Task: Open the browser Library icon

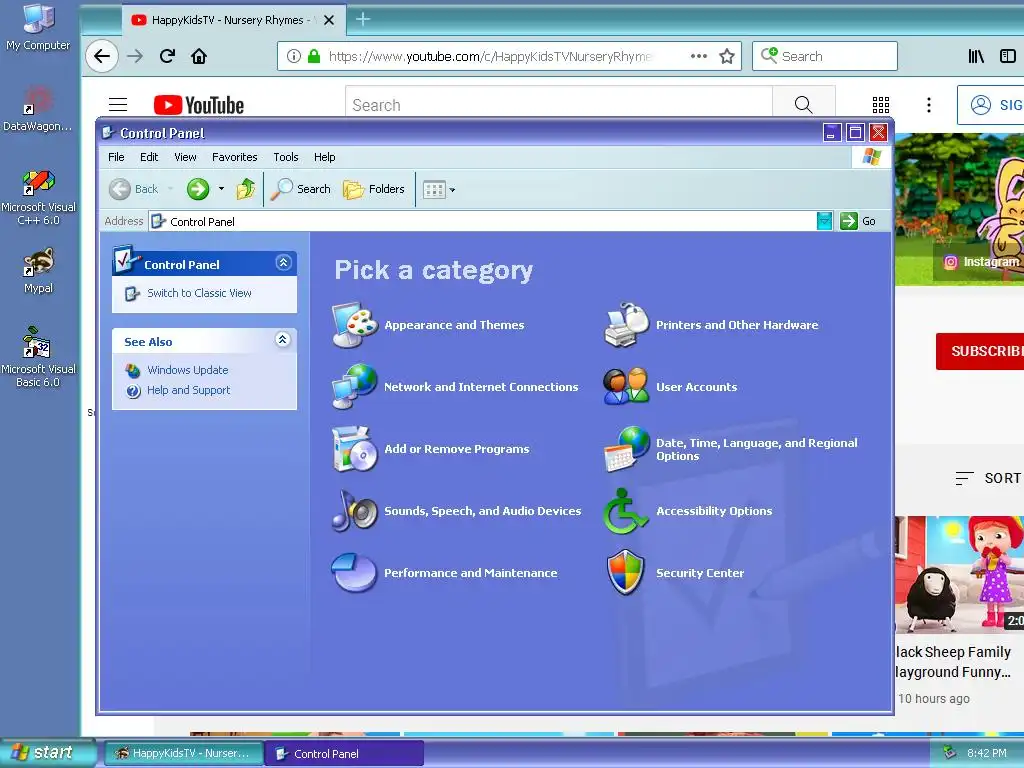Action: tap(976, 56)
